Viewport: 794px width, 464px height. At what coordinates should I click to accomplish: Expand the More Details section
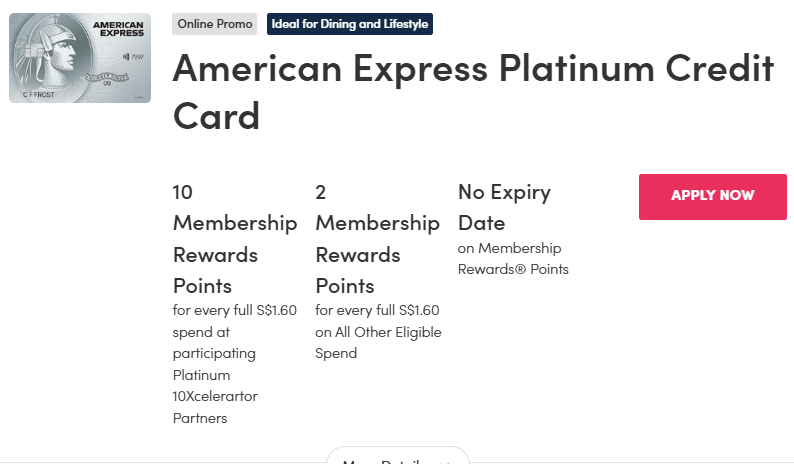point(397,459)
